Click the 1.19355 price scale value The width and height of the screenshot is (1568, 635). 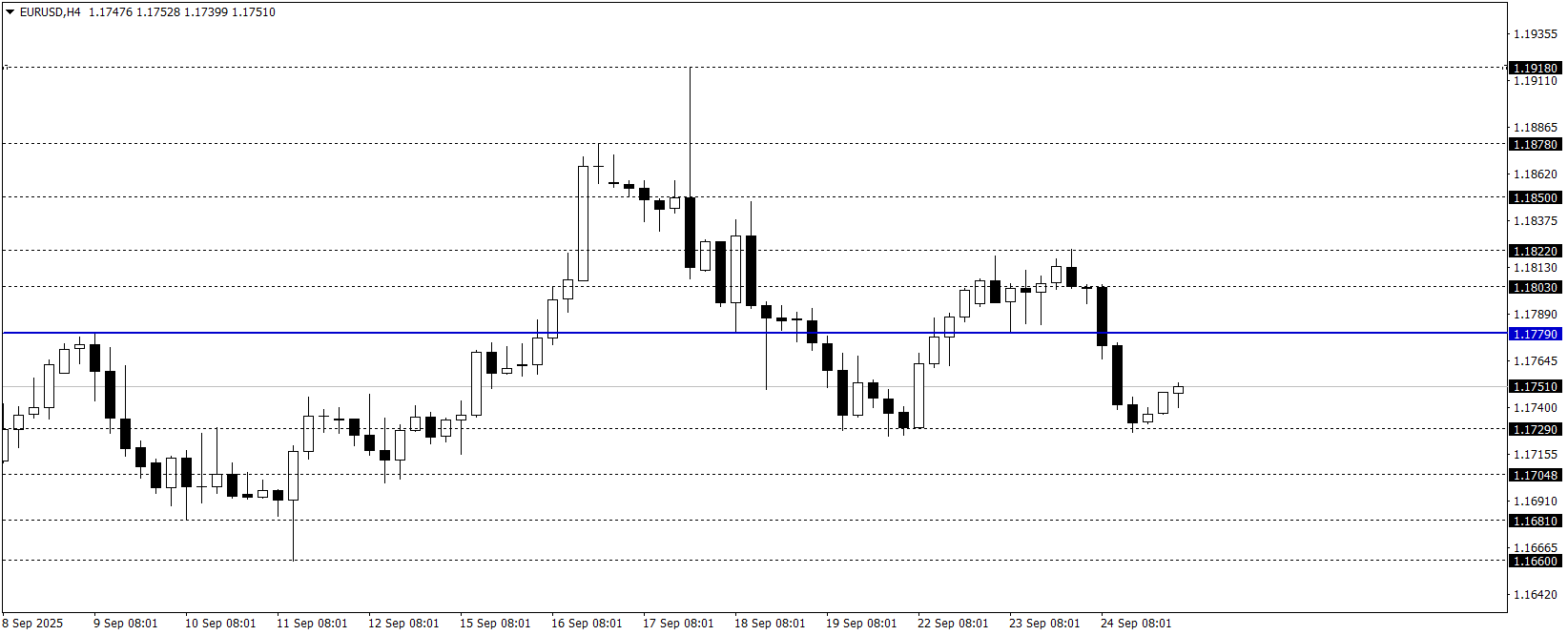pos(1536,34)
